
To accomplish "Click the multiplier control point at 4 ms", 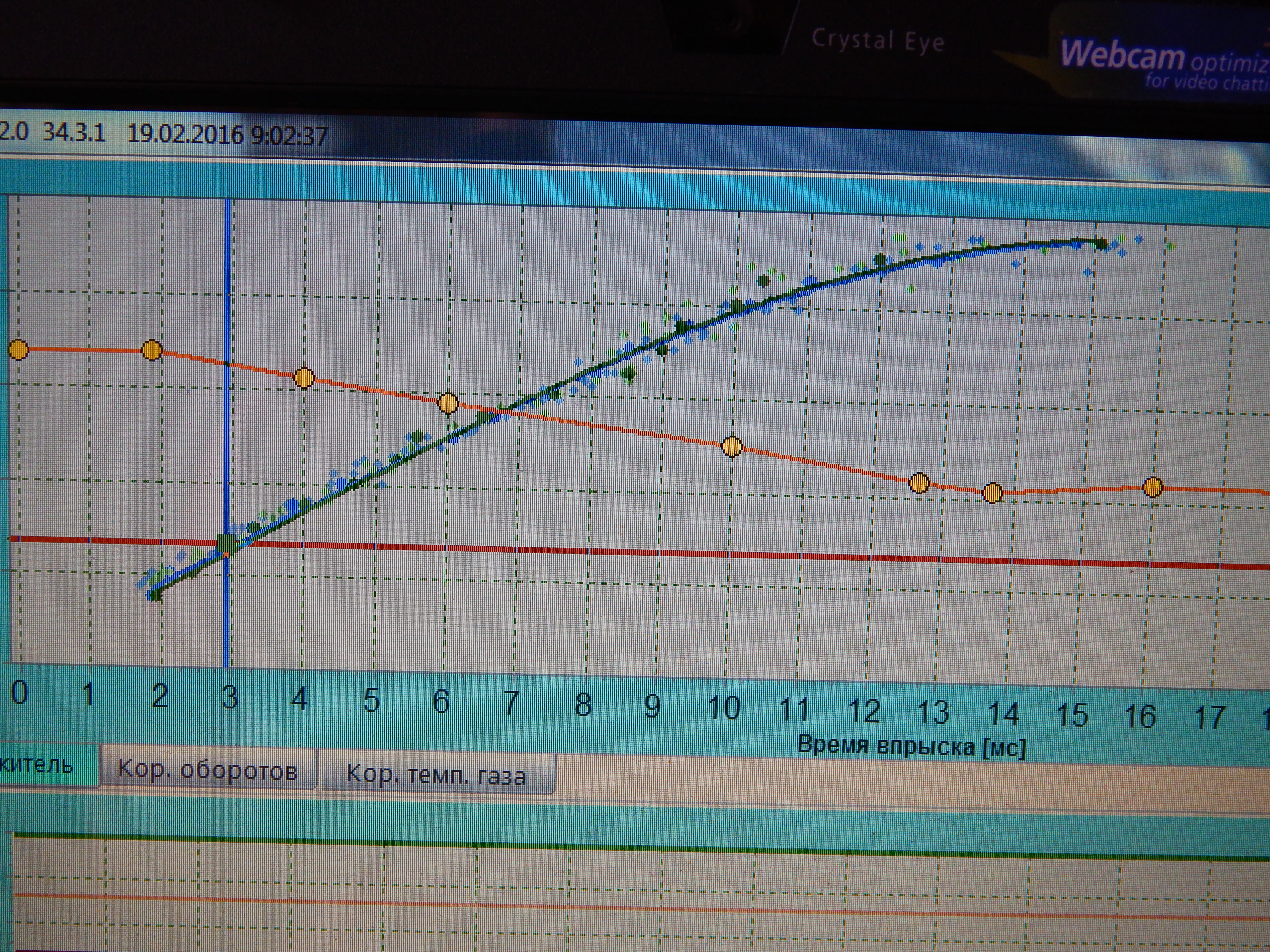I will click(x=304, y=378).
